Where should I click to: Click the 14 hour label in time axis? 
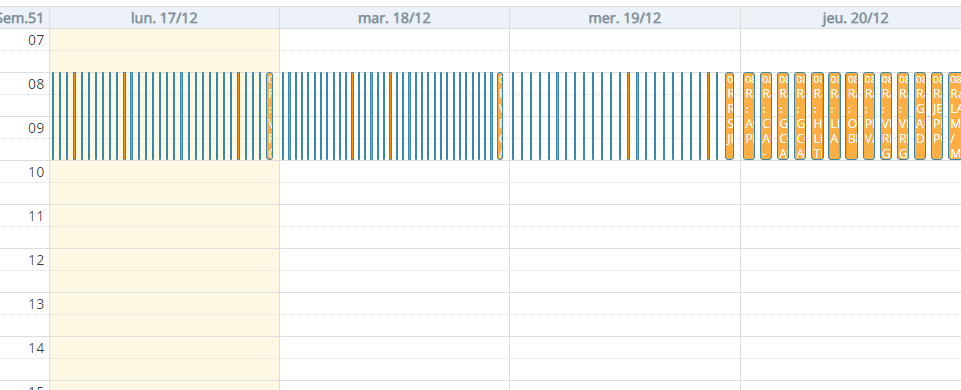[37, 348]
